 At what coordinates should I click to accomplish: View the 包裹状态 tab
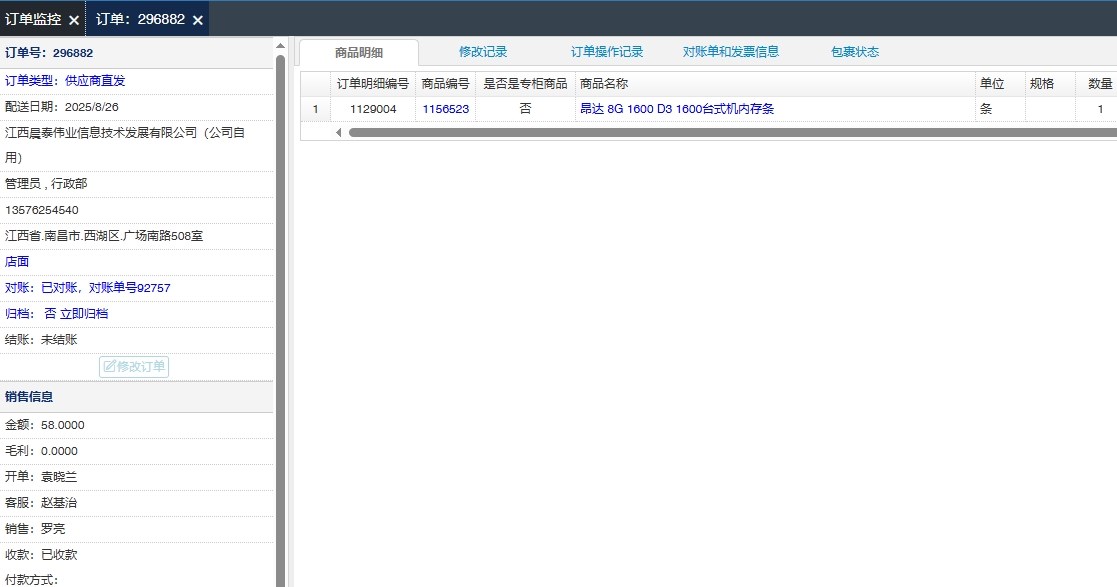(855, 52)
